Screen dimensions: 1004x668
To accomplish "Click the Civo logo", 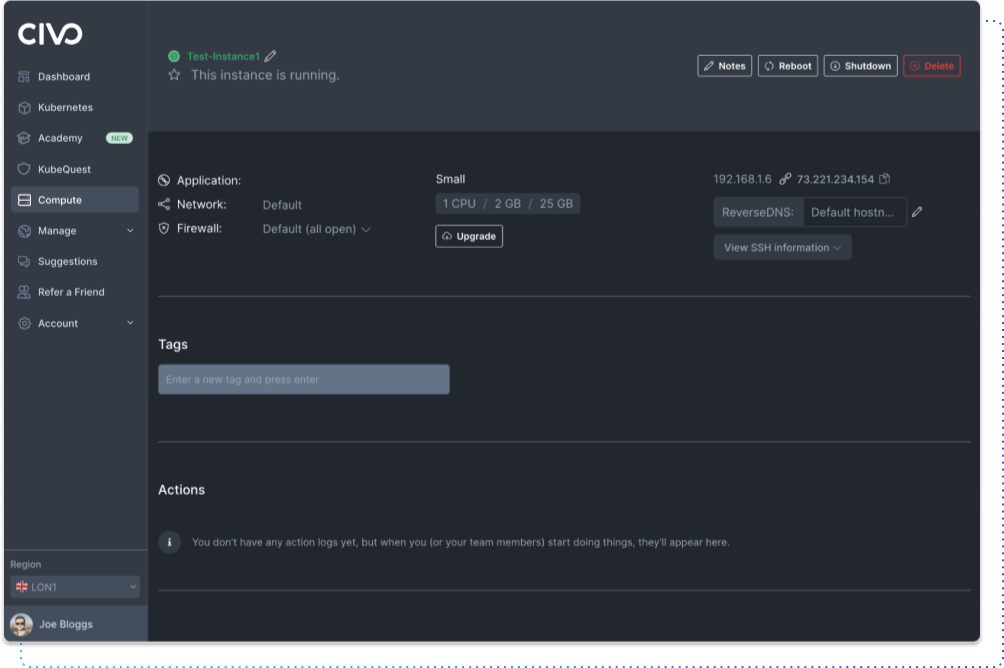I will 50,34.
